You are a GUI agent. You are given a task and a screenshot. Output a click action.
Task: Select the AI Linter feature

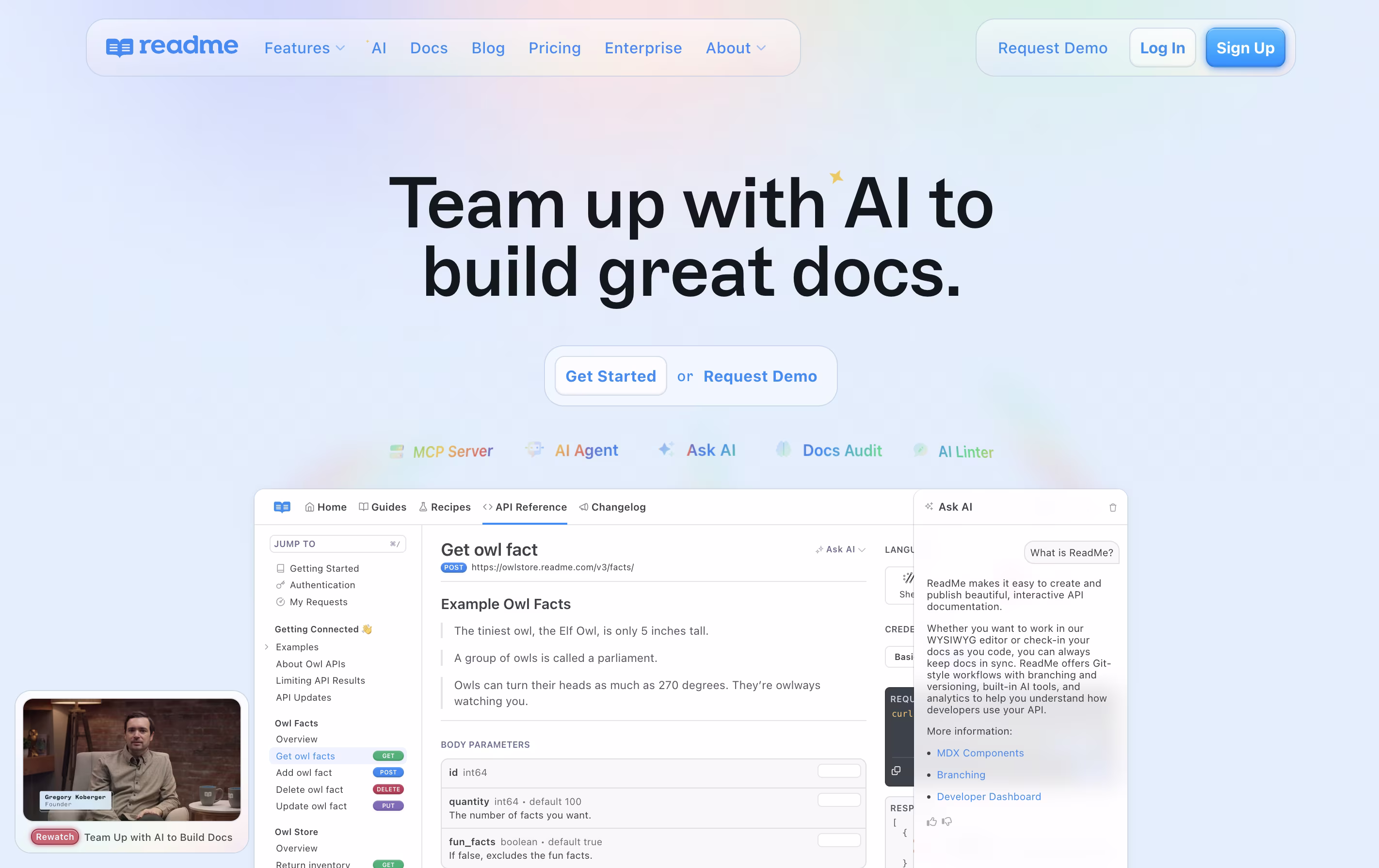953,452
